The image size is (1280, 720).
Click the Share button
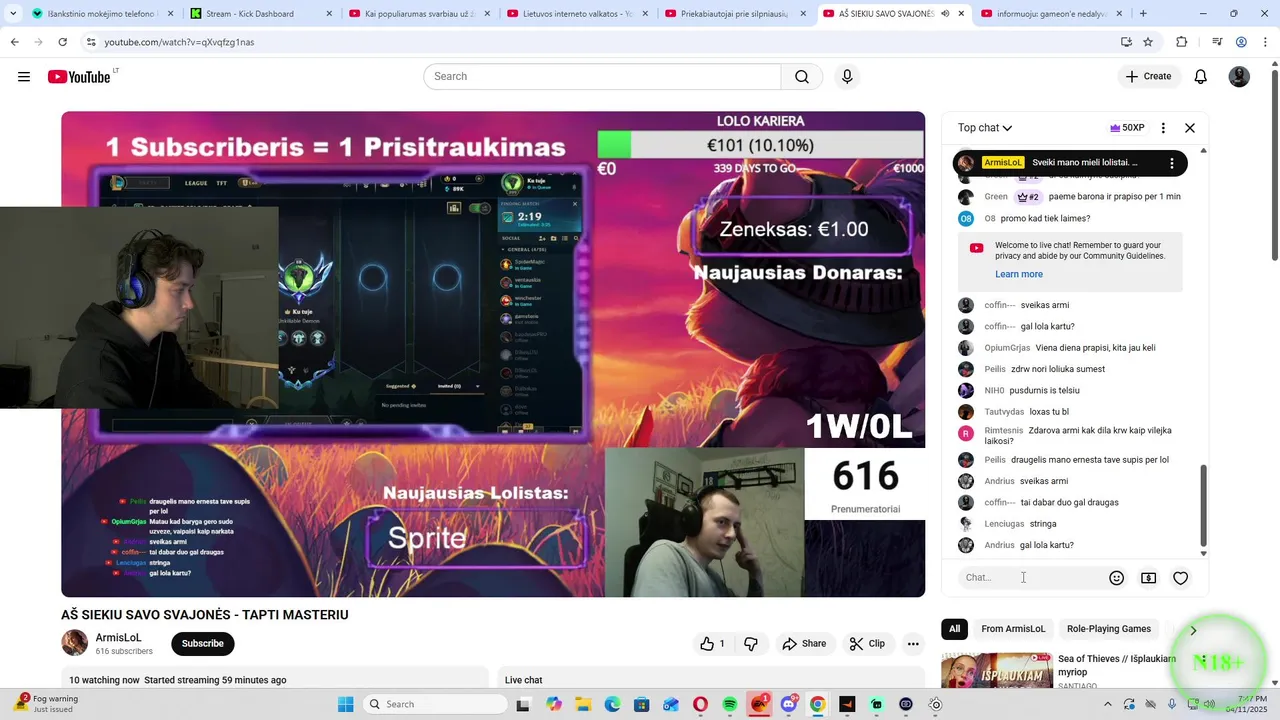pos(805,644)
